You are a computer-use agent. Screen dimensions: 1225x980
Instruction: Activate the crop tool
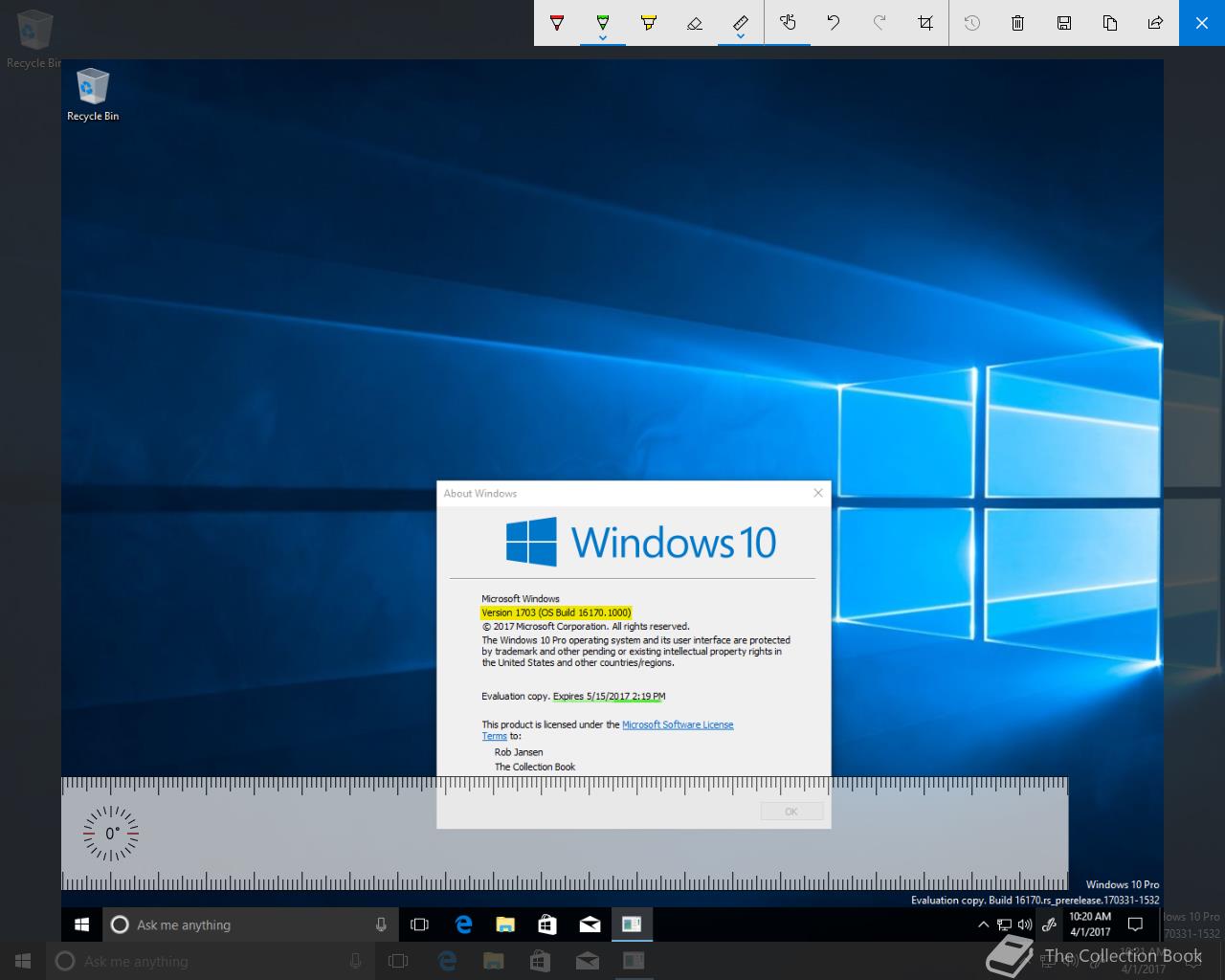925,22
